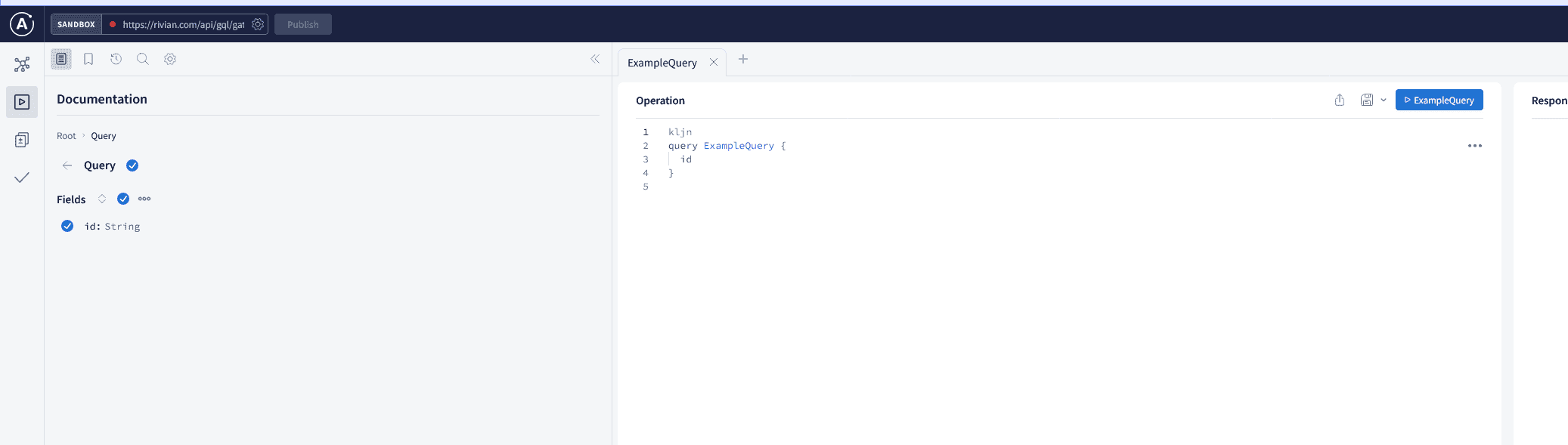This screenshot has height=445, width=1568.
Task: Open the Fields more options icon
Action: [x=144, y=199]
